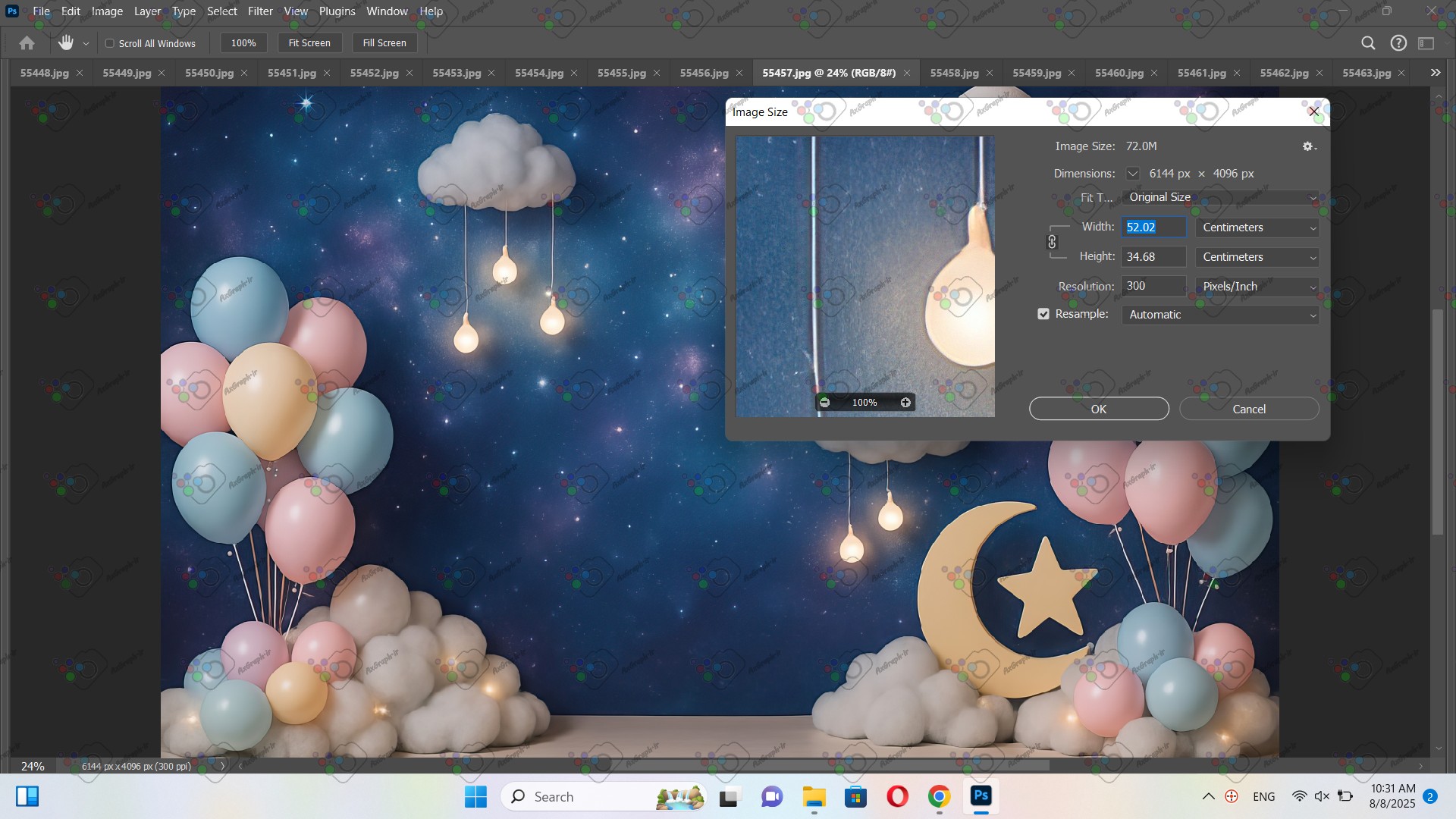Open the Filter menu
1456x819 pixels.
click(260, 11)
